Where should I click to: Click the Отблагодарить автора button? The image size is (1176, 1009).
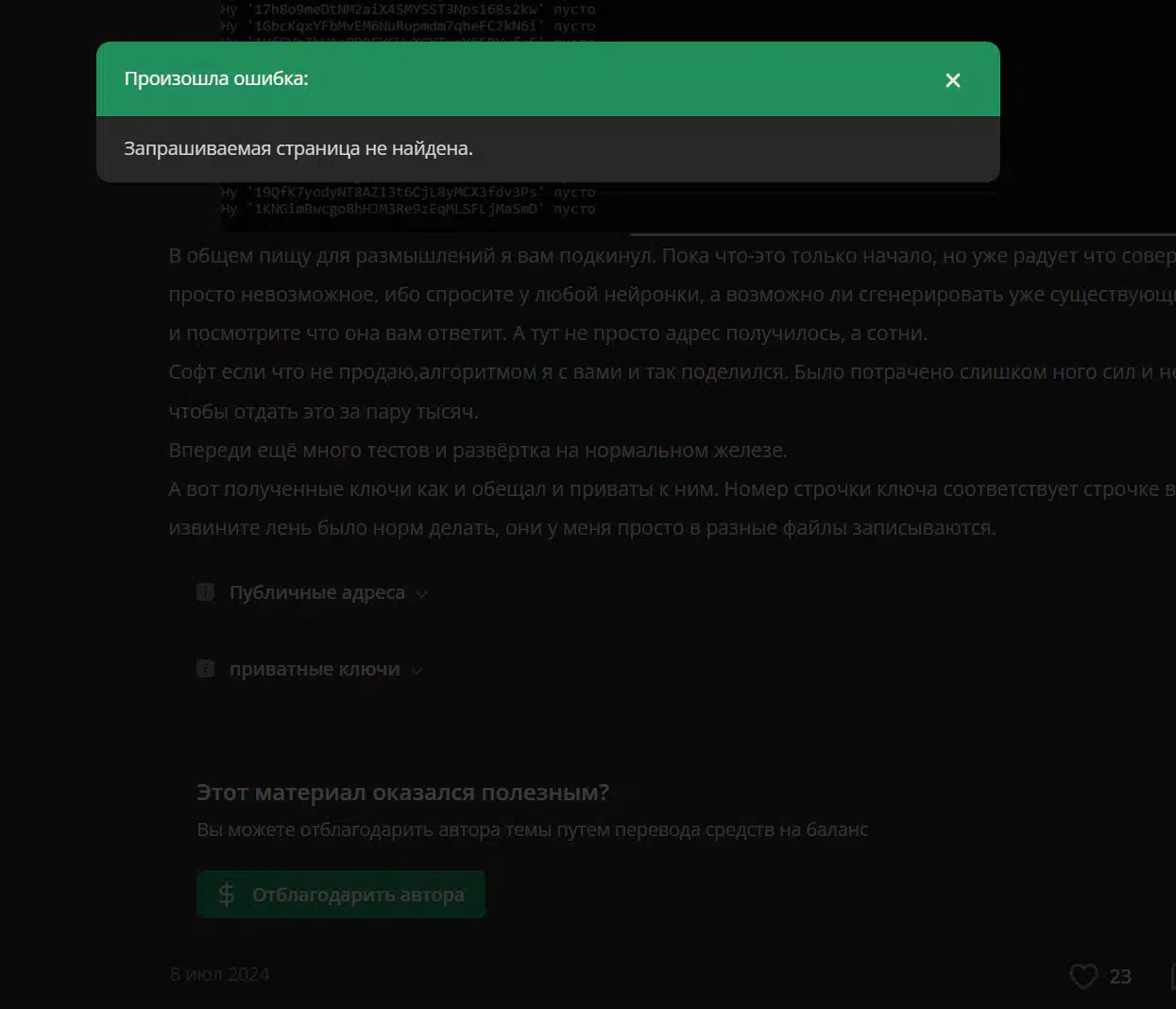341,894
